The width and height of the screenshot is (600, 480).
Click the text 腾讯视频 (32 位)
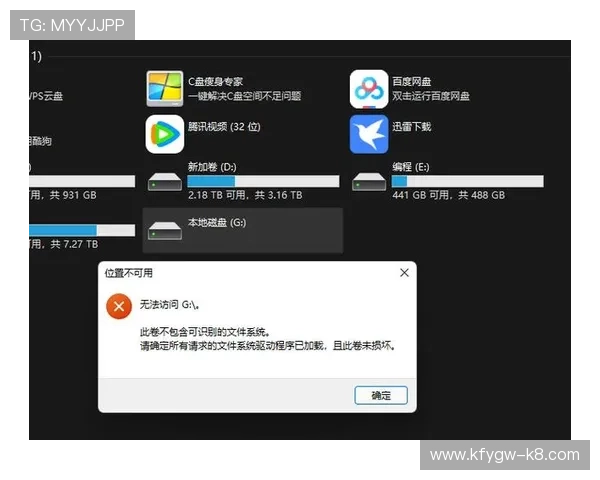[x=224, y=127]
